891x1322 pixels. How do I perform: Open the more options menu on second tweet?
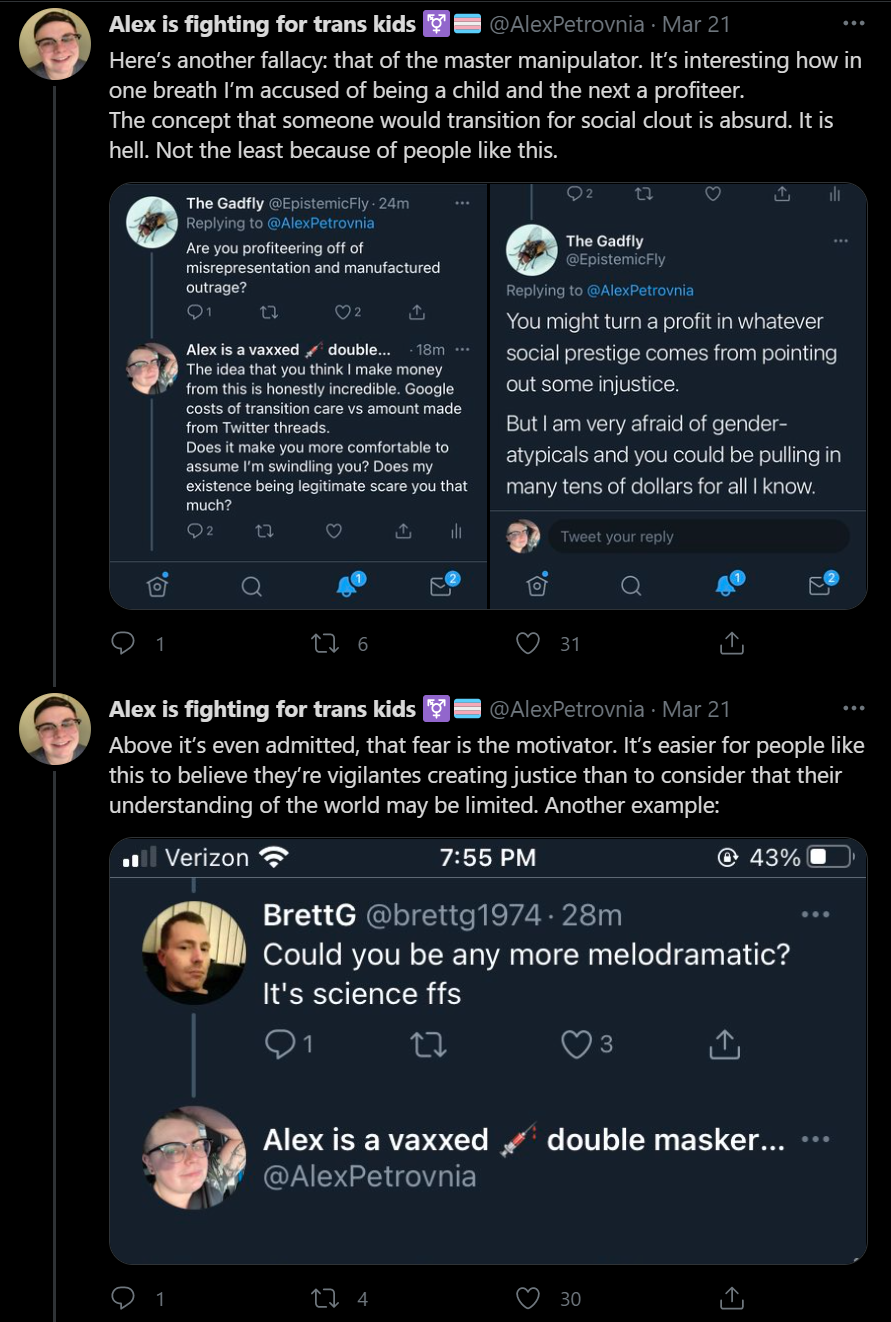[x=853, y=708]
